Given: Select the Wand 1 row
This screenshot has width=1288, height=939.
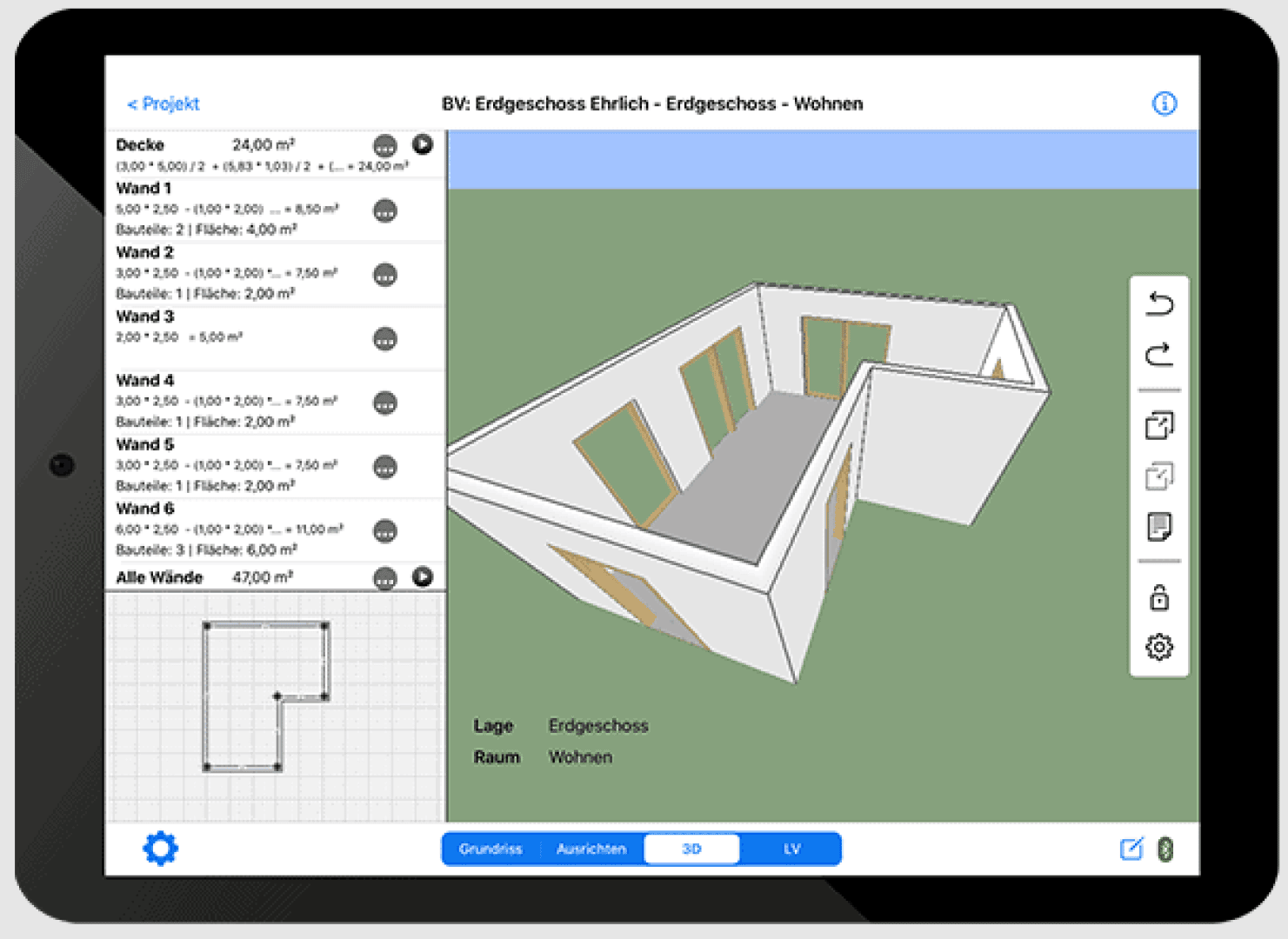Looking at the screenshot, I should (276, 210).
